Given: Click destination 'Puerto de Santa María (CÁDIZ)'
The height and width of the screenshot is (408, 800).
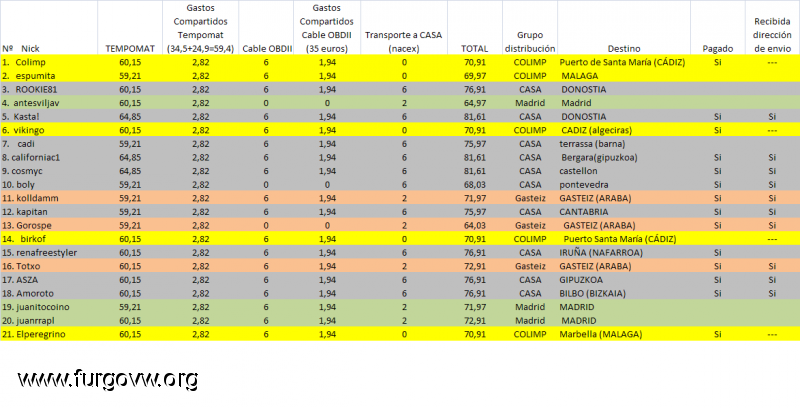Looking at the screenshot, I should 622,62.
